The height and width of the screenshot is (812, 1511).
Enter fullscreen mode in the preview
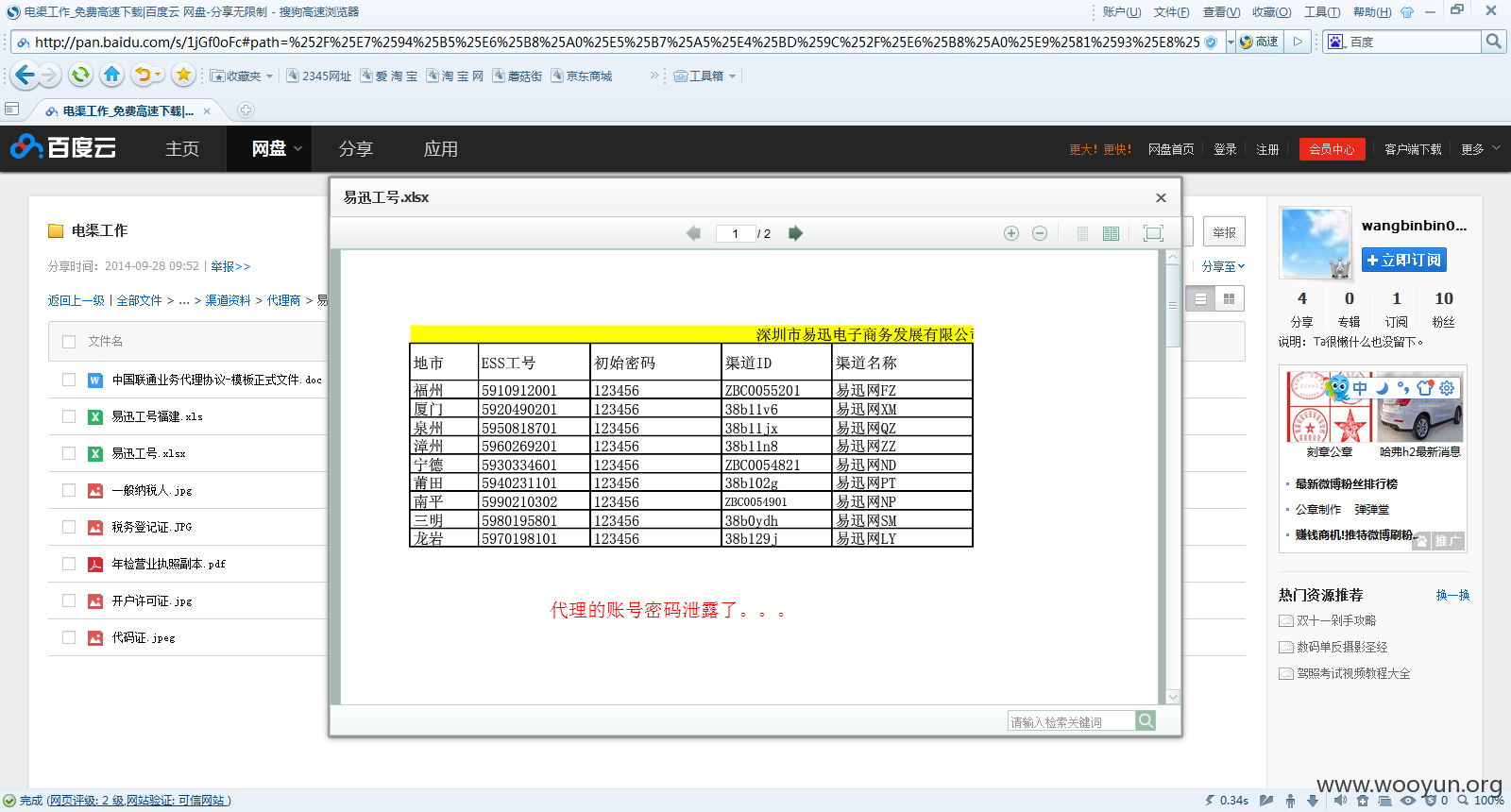(x=1153, y=233)
